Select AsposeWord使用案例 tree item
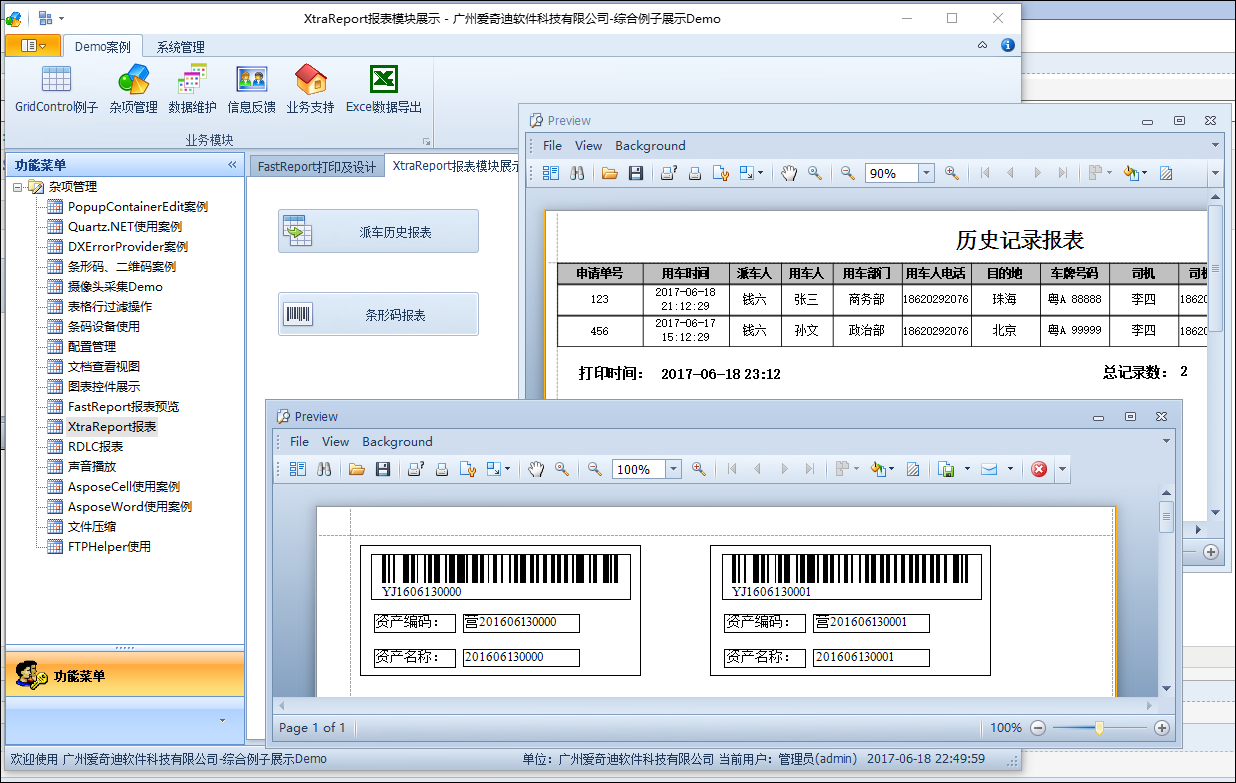 [130, 506]
